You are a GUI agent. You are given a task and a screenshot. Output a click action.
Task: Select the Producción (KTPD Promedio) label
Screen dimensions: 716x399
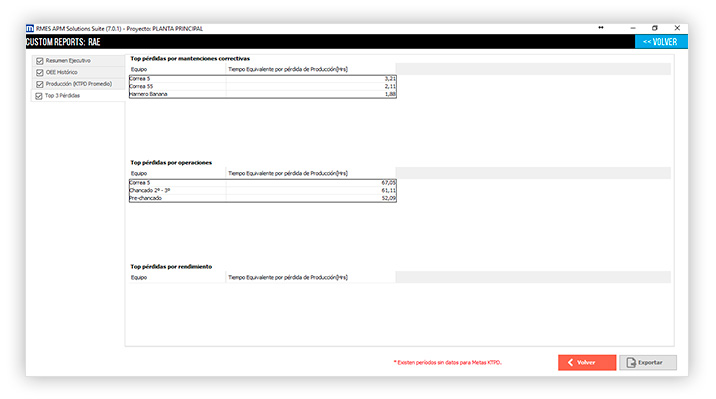tap(79, 84)
